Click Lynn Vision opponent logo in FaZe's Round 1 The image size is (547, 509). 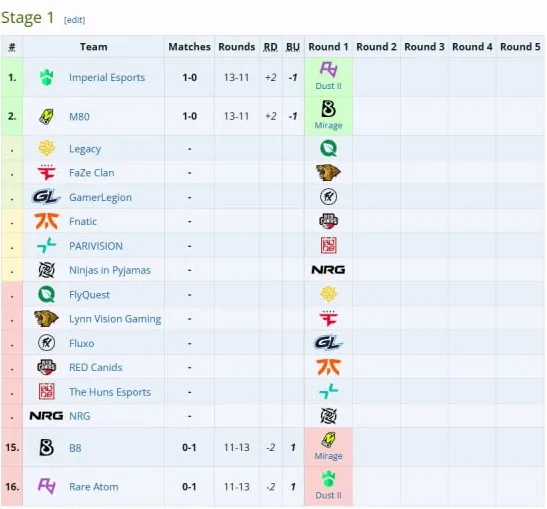click(328, 173)
